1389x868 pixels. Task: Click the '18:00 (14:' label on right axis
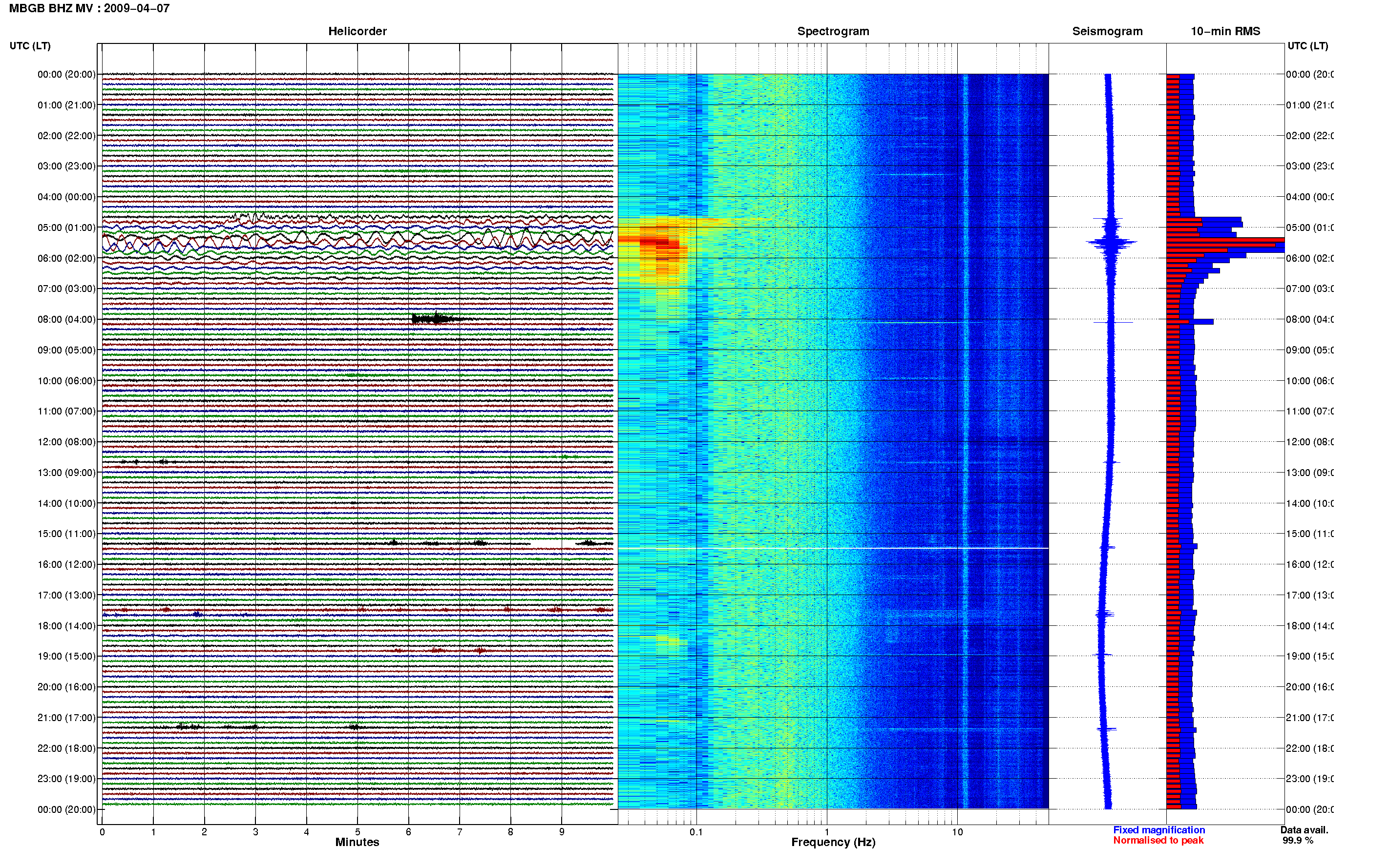tap(1310, 626)
